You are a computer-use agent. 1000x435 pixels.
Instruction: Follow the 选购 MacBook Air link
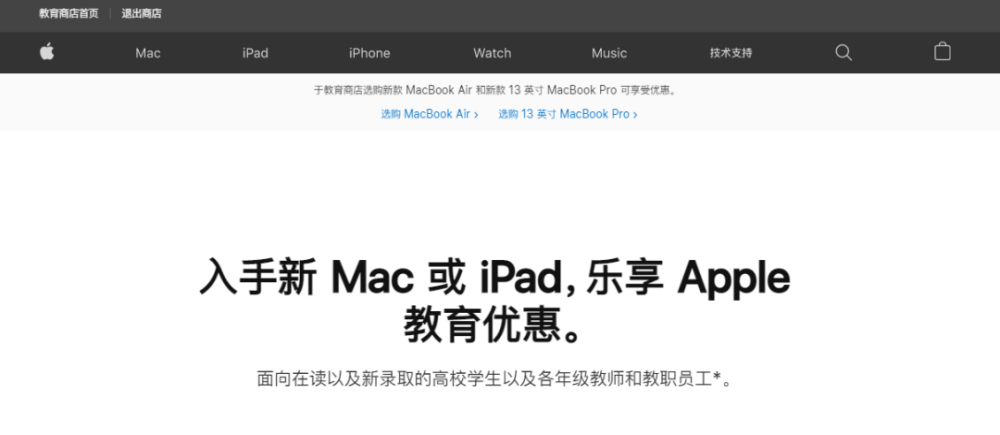pos(429,114)
